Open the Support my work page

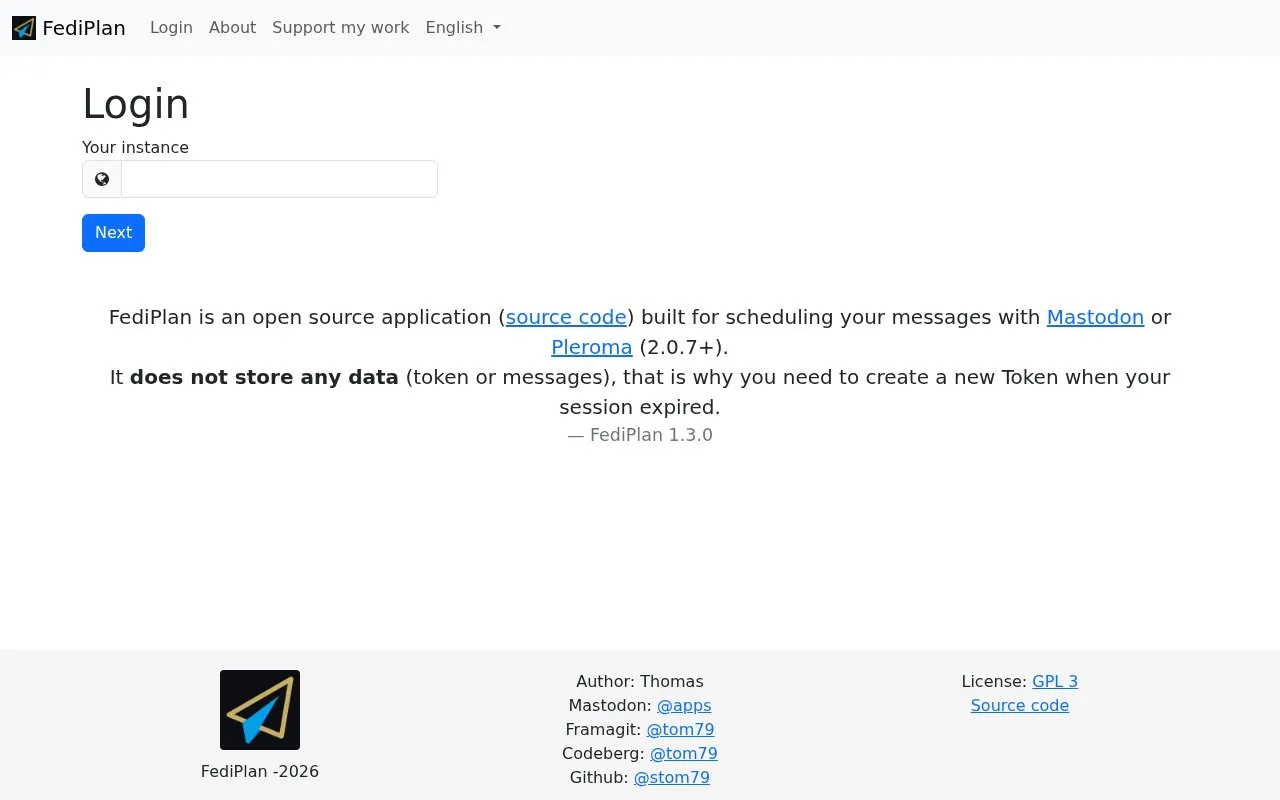(x=340, y=28)
